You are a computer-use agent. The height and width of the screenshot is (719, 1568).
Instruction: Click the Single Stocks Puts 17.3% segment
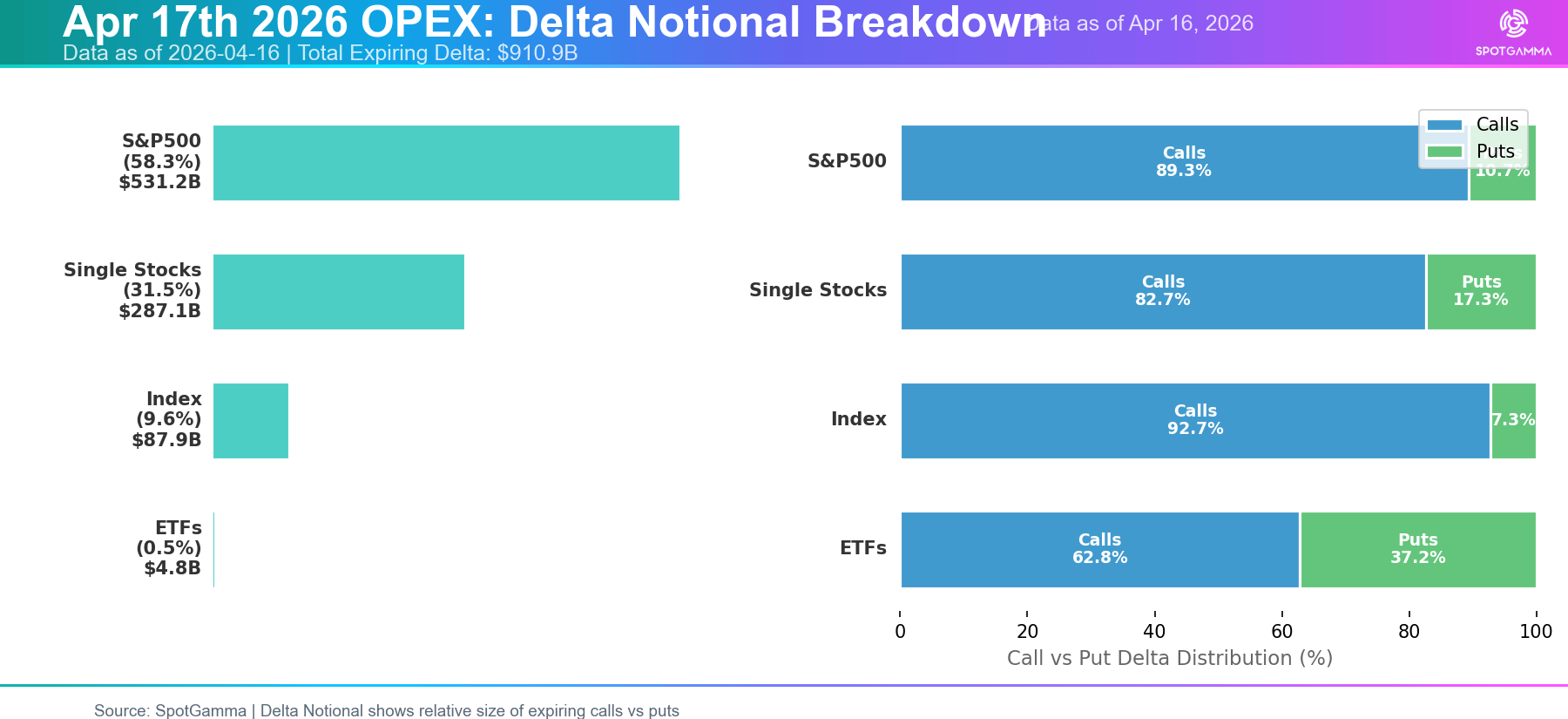pos(1481,292)
